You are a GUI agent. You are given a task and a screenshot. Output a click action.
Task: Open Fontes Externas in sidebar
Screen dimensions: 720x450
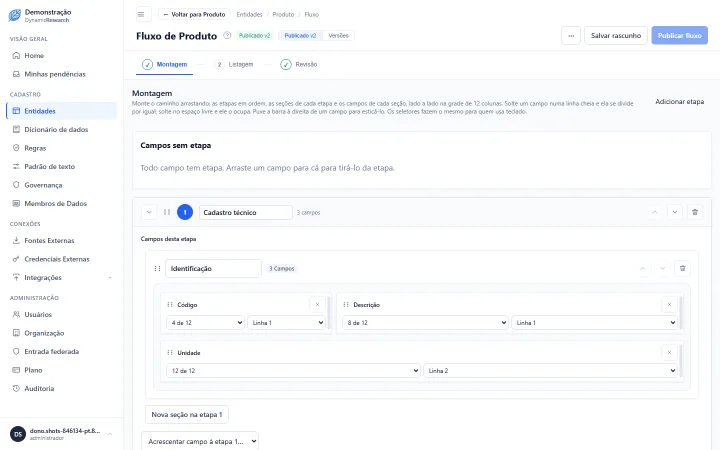[62, 241]
